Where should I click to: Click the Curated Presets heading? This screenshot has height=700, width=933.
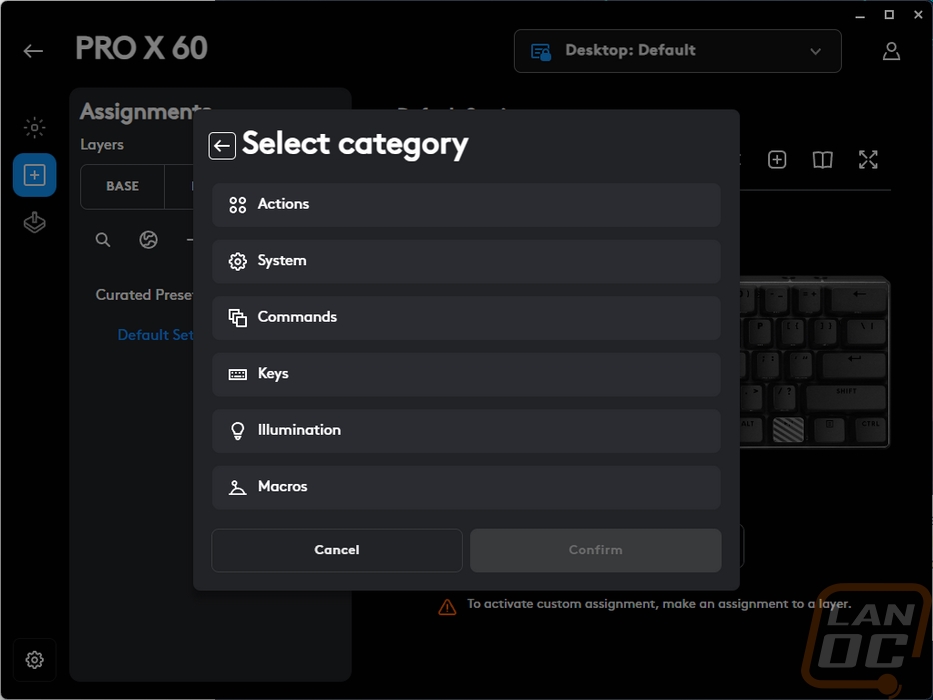[145, 295]
